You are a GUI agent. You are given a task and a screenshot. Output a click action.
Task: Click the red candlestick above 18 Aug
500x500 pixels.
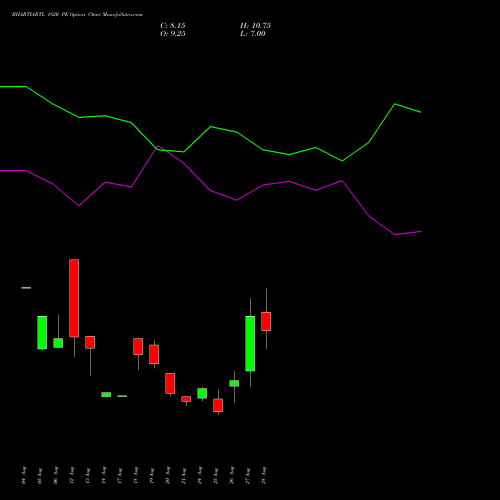click(138, 346)
